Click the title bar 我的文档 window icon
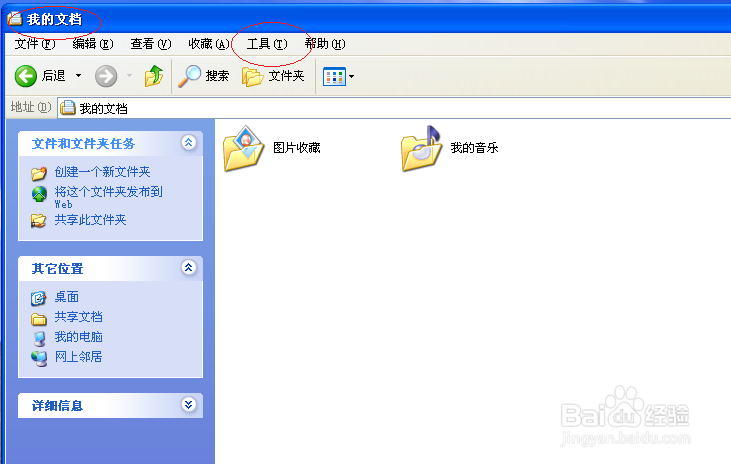This screenshot has height=464, width=731. click(x=15, y=18)
